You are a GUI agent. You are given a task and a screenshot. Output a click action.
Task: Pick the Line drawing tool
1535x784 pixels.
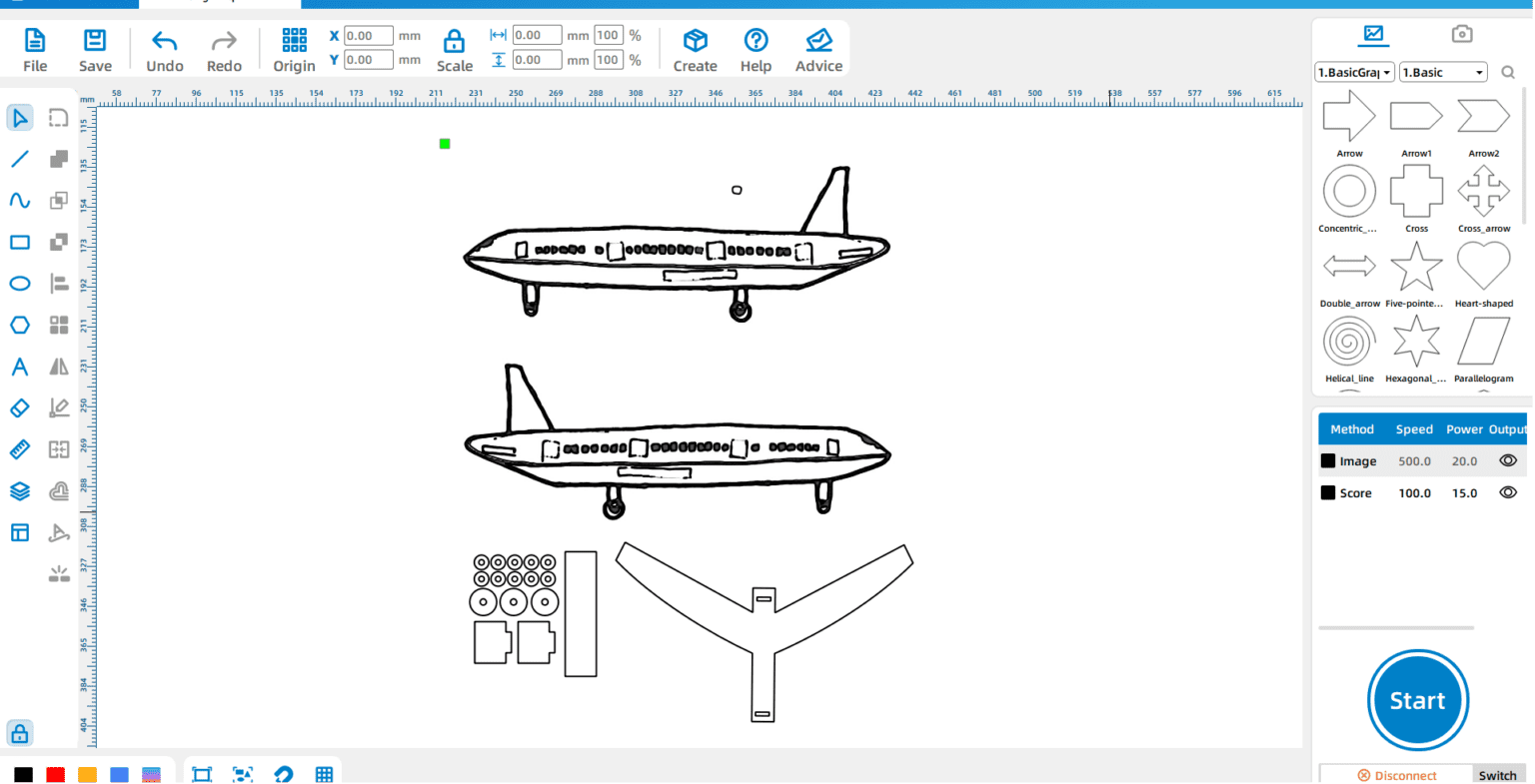[20, 158]
